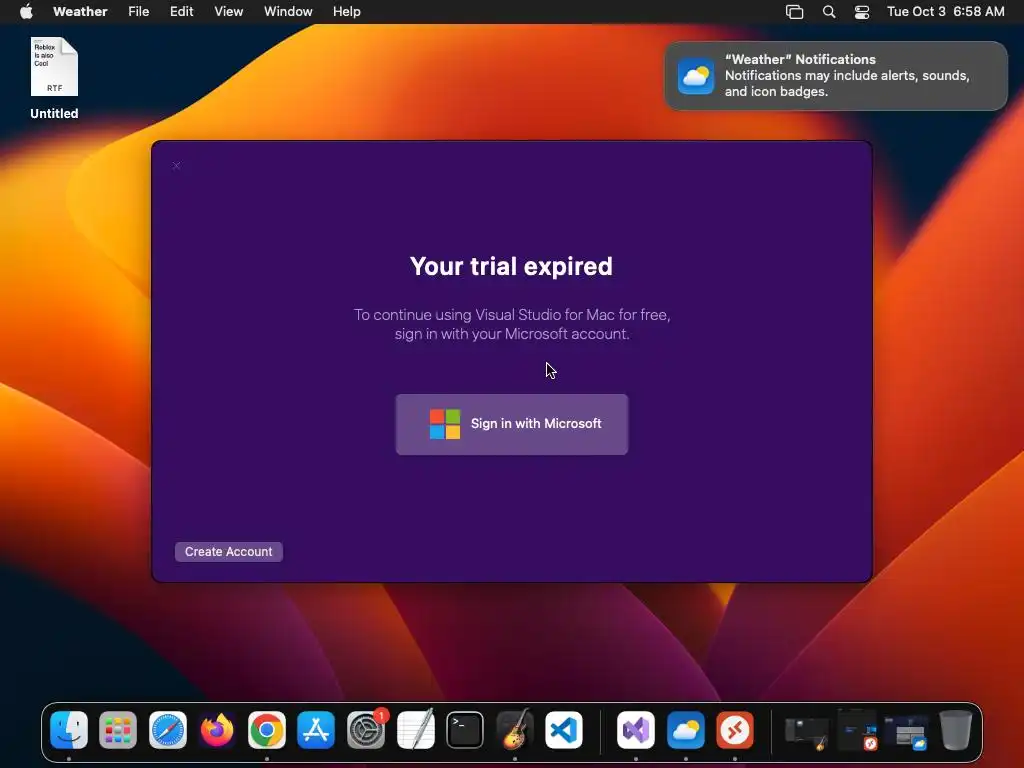Restore the minimized Remote Desktop window in Dock

[856, 730]
